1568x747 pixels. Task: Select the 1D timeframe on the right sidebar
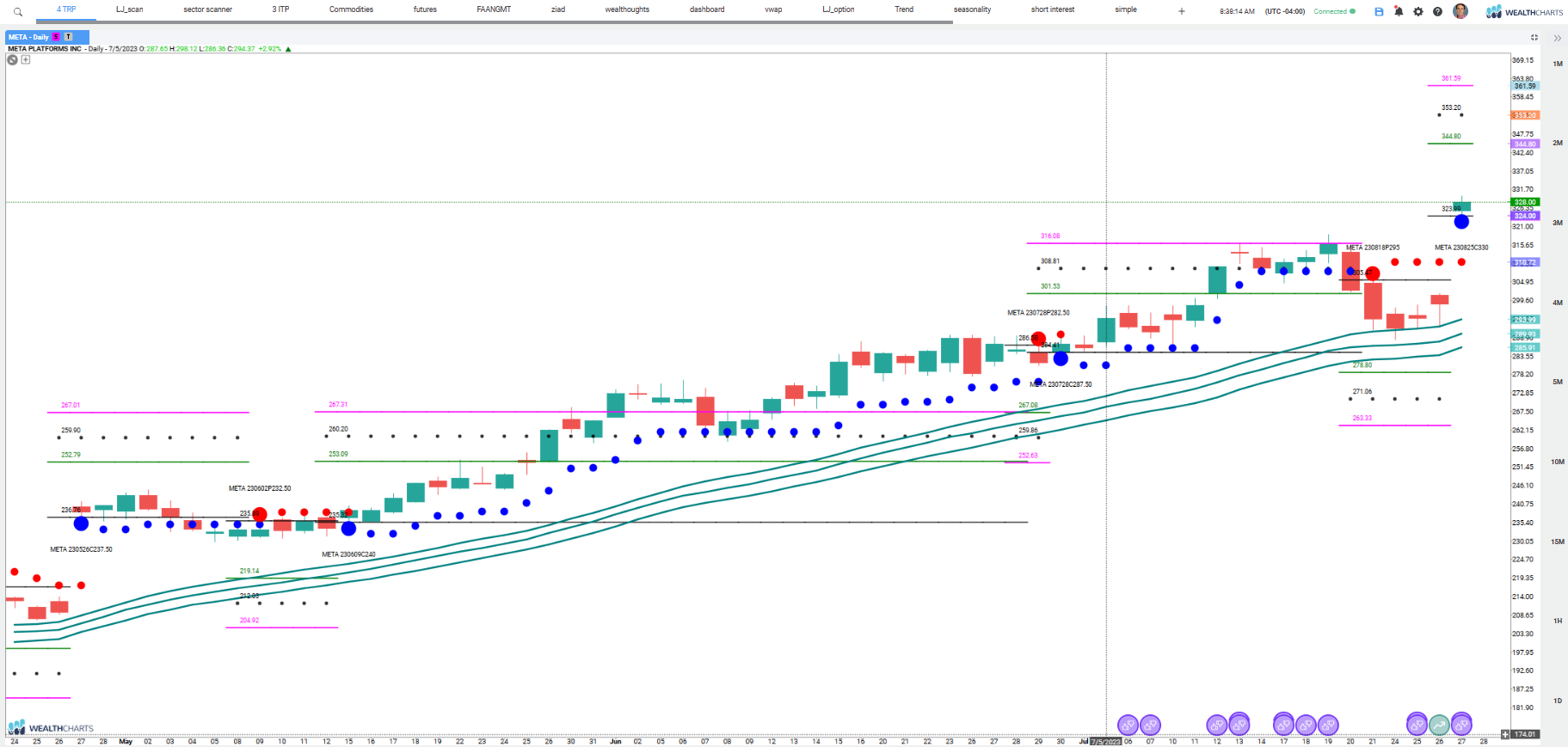pyautogui.click(x=1558, y=701)
